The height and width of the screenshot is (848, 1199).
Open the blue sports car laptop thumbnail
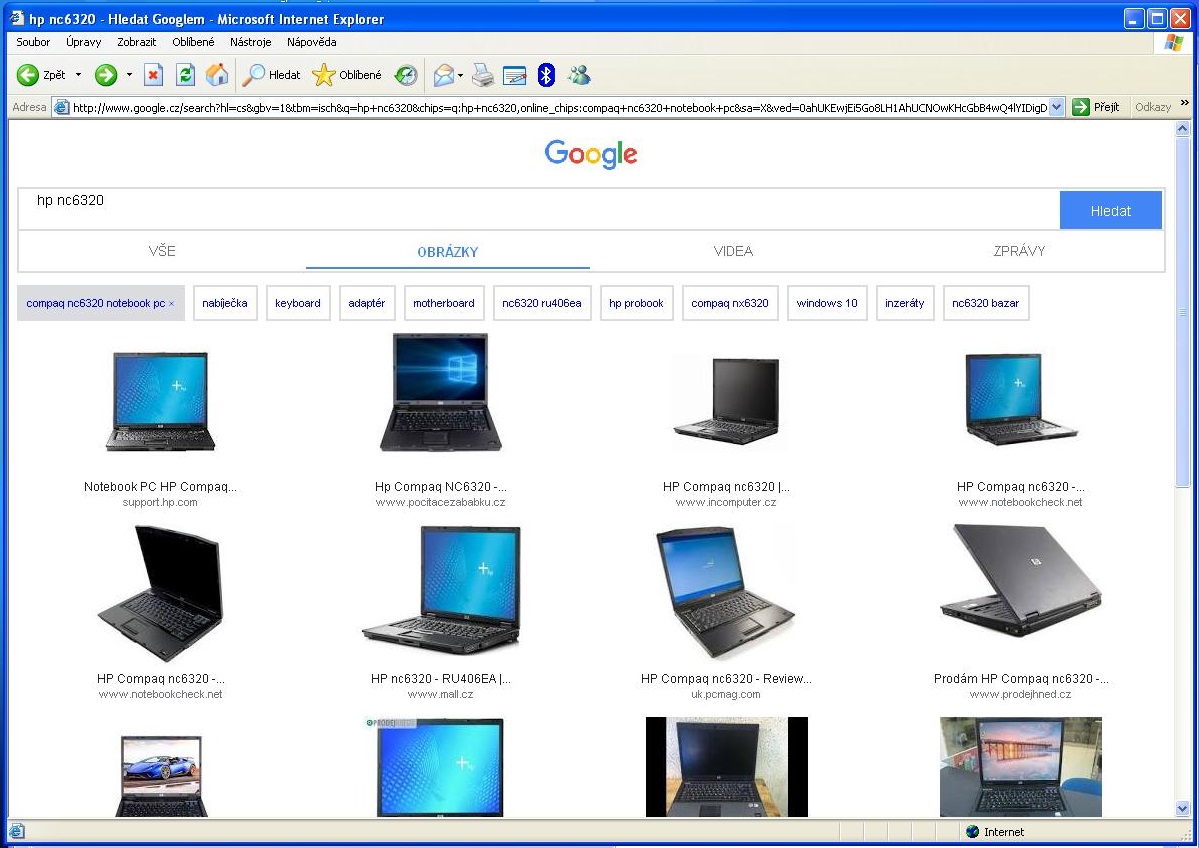[x=161, y=775]
